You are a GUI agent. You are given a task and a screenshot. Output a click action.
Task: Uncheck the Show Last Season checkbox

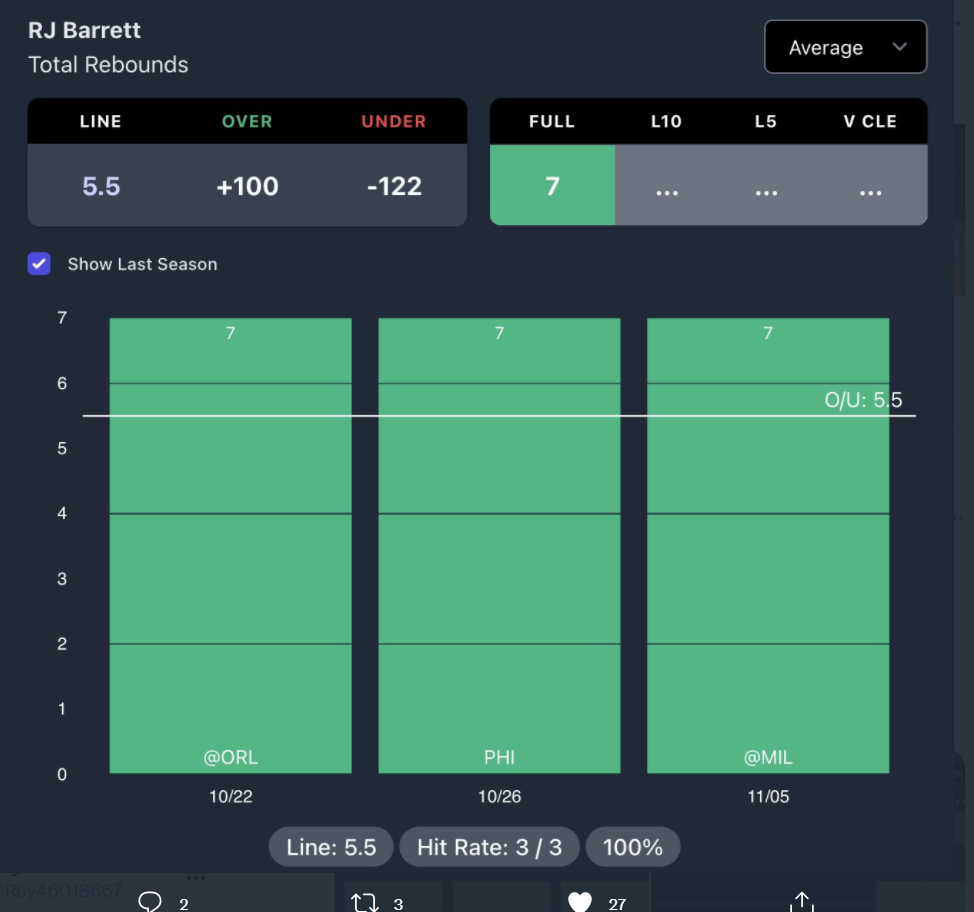(x=39, y=263)
